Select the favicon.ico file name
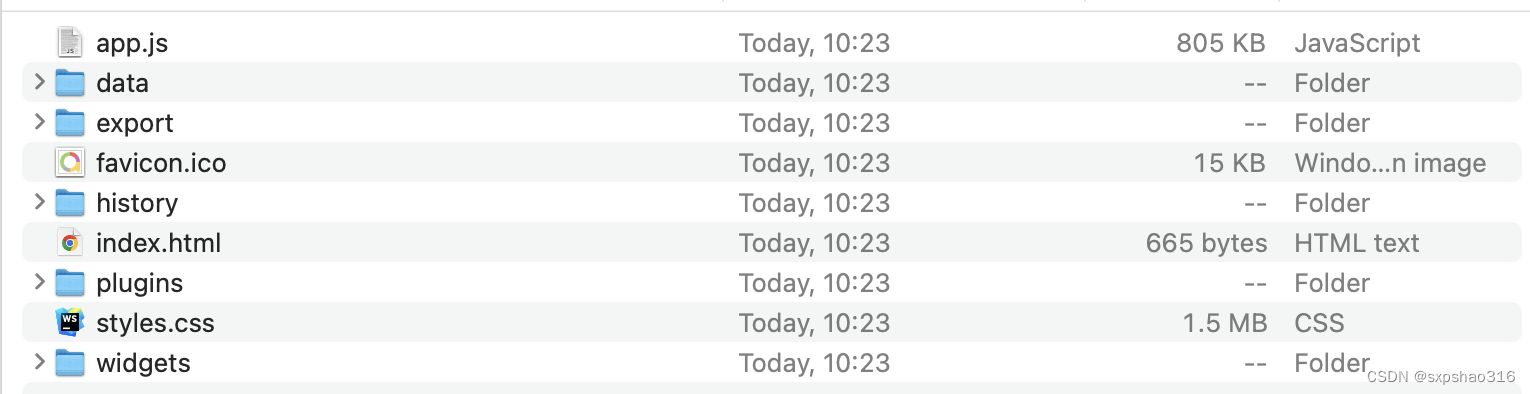This screenshot has height=394, width=1530. click(x=161, y=163)
